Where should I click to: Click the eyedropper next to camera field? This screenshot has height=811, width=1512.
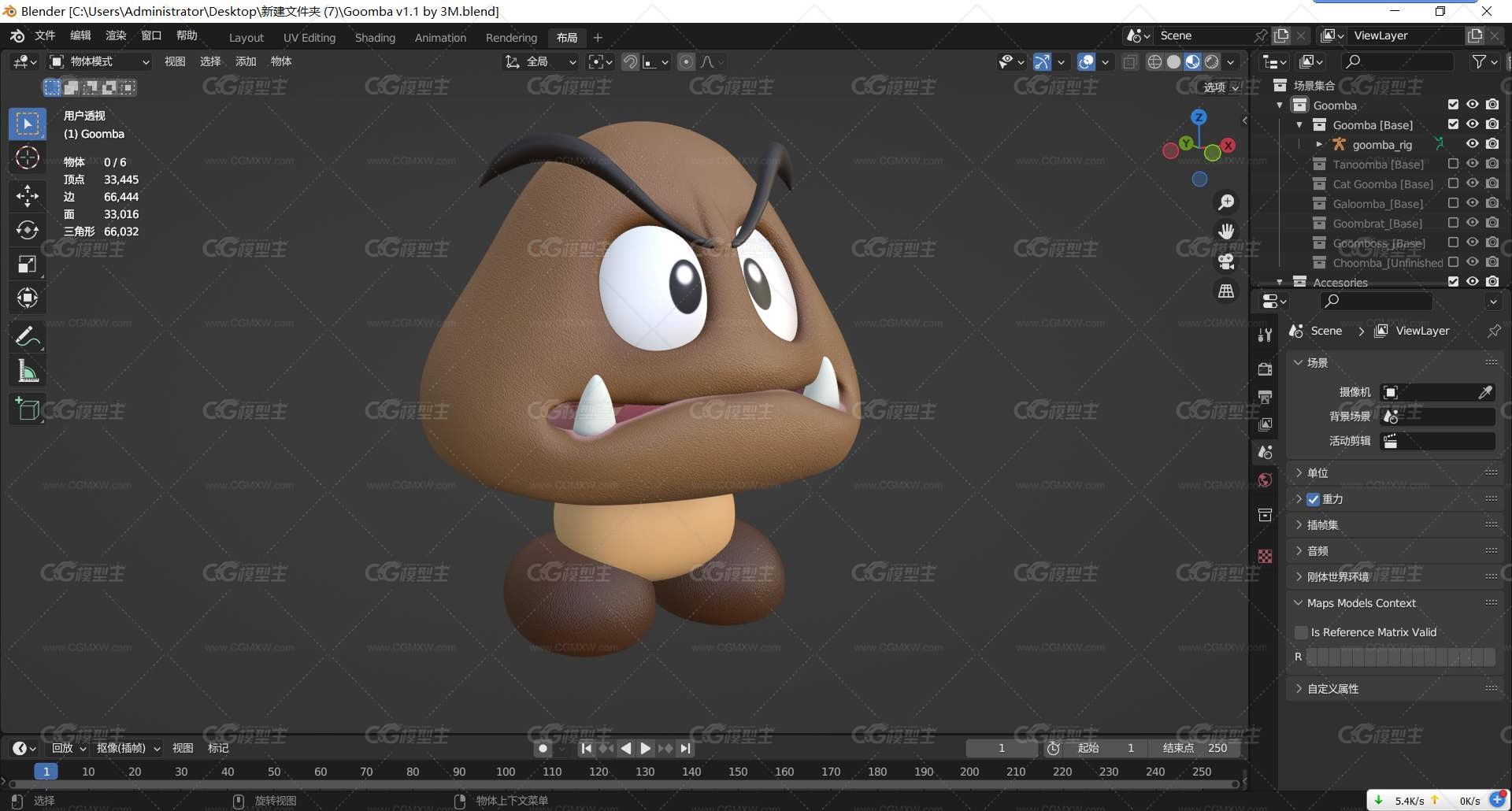[x=1484, y=392]
